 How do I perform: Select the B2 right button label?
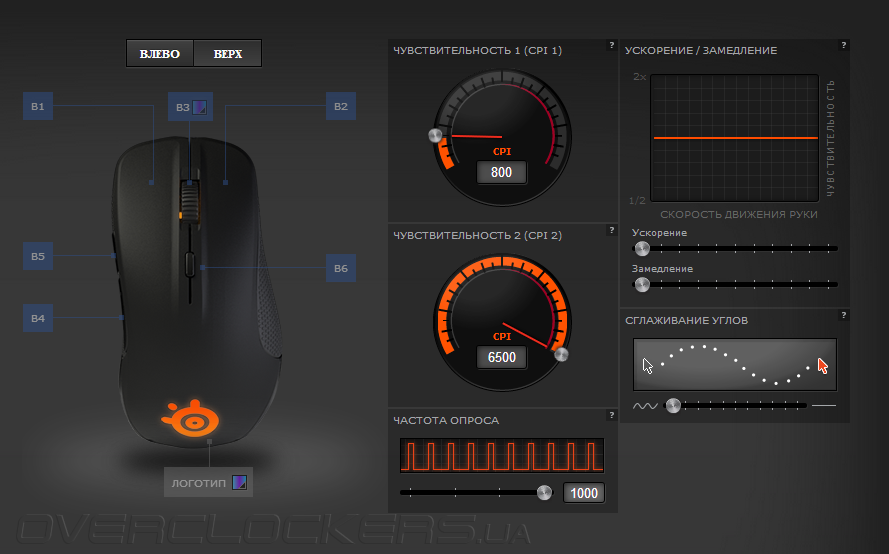pyautogui.click(x=341, y=106)
